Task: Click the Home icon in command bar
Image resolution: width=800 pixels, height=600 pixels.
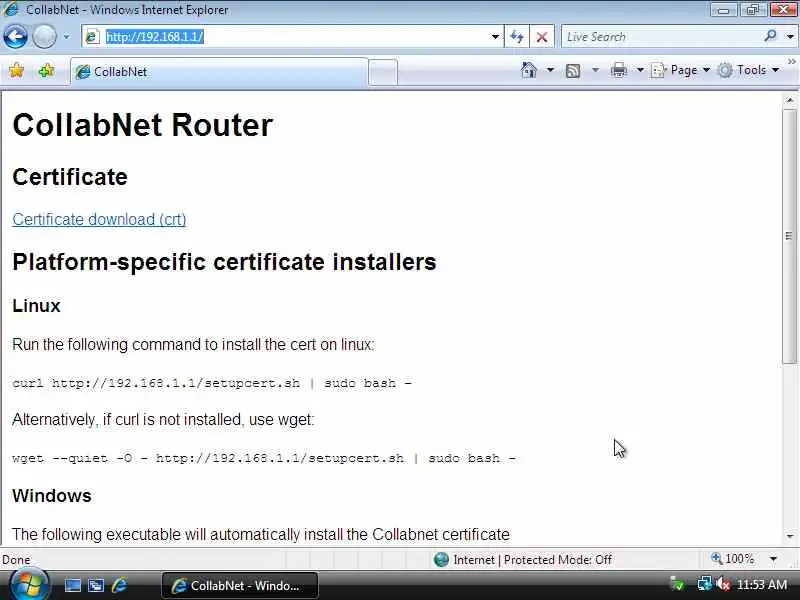Action: click(x=529, y=70)
